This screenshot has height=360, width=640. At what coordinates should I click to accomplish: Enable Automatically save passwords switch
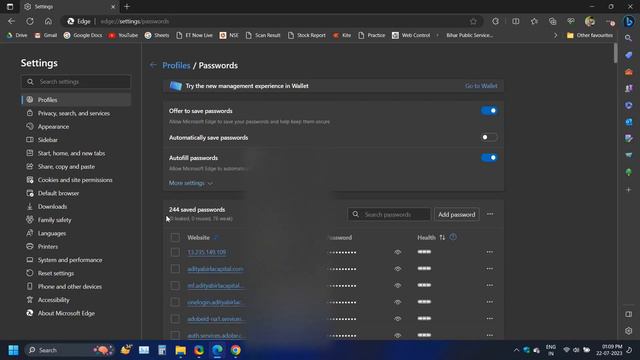[x=489, y=138]
